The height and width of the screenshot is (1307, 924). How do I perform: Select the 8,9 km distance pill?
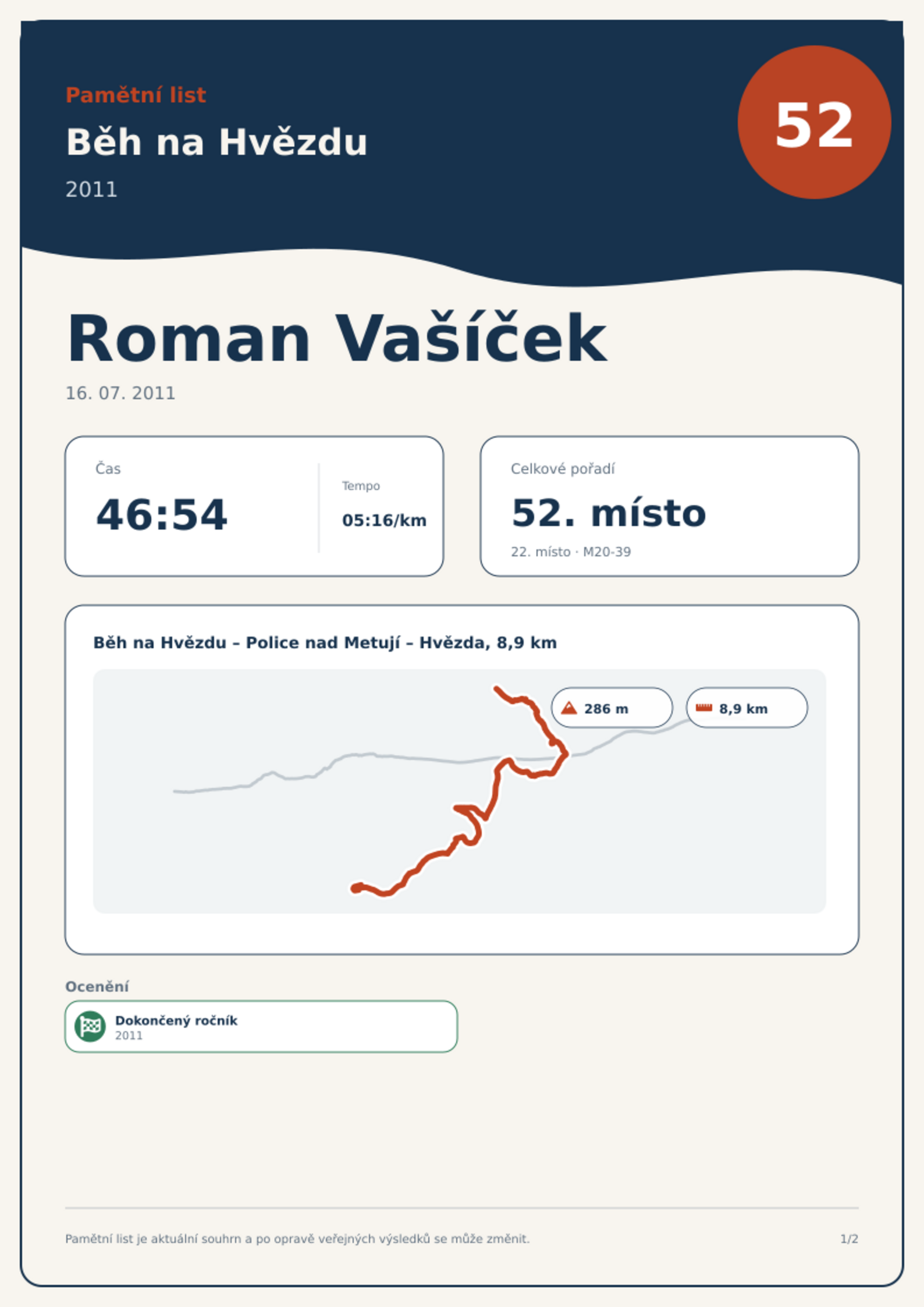(x=747, y=708)
